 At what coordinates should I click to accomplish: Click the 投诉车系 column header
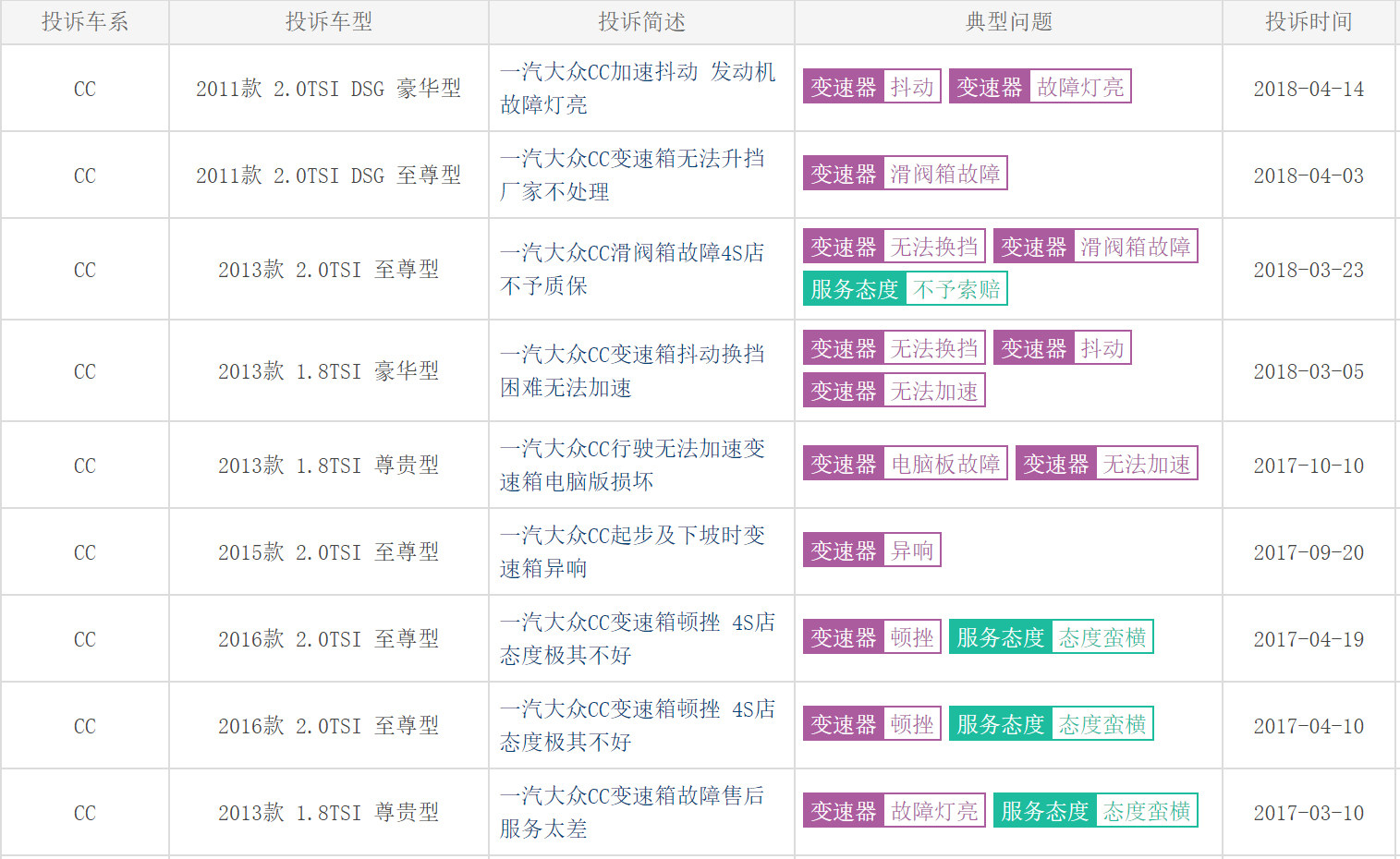point(85,22)
